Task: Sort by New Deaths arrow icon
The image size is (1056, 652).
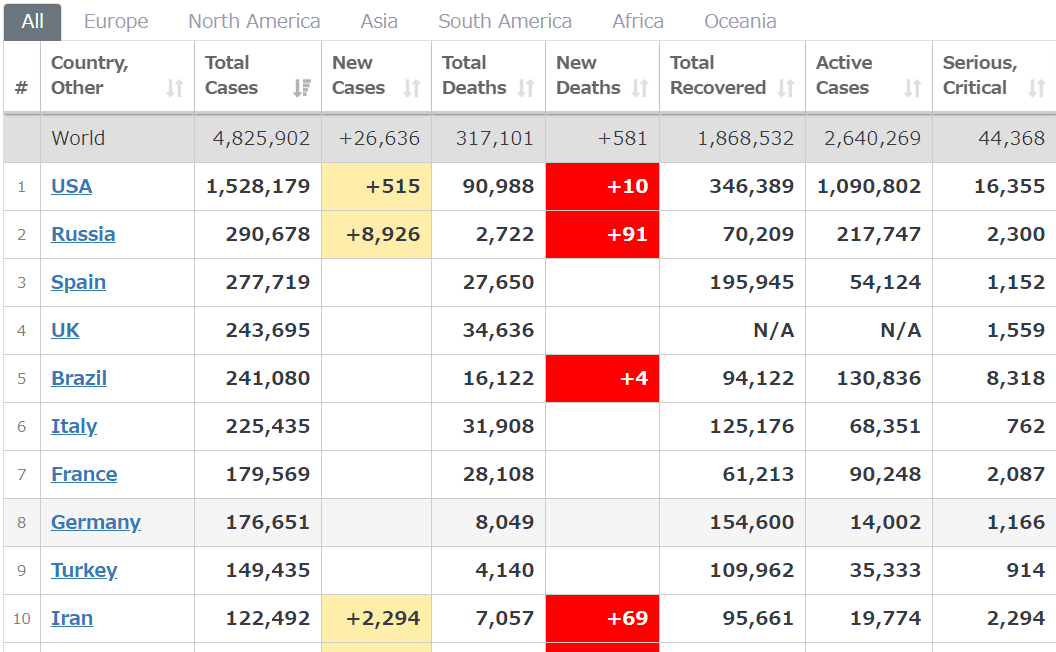Action: click(x=640, y=88)
